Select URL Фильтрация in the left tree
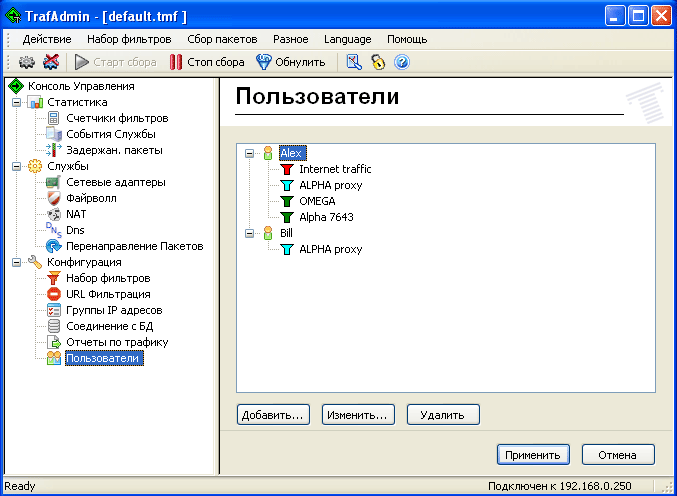The image size is (677, 496). click(108, 294)
